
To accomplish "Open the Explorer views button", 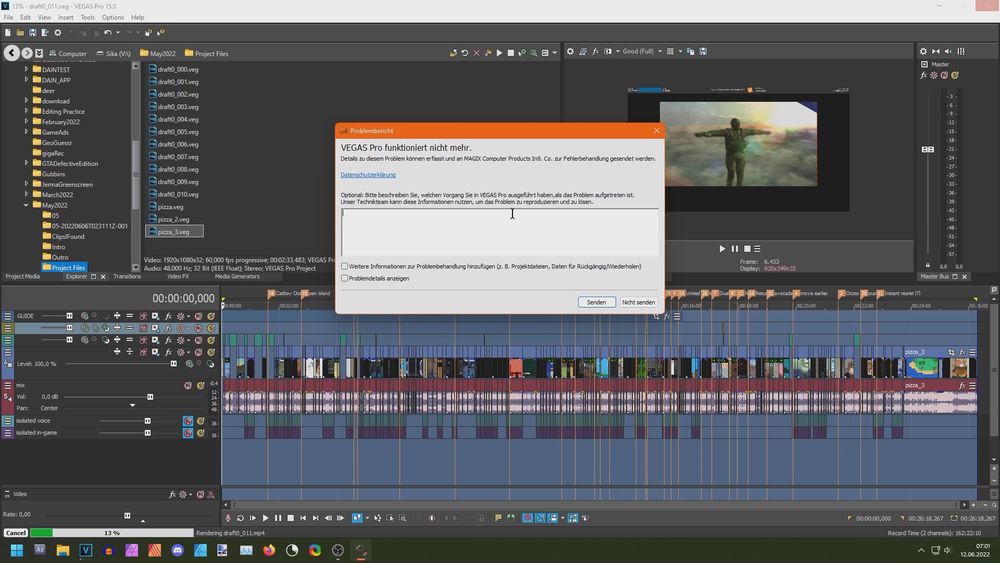I will coord(545,53).
